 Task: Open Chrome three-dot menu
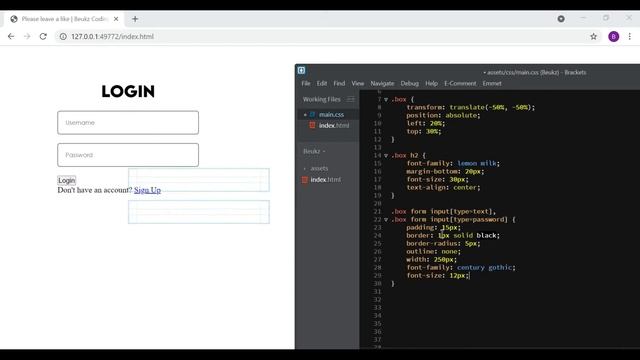pos(630,36)
